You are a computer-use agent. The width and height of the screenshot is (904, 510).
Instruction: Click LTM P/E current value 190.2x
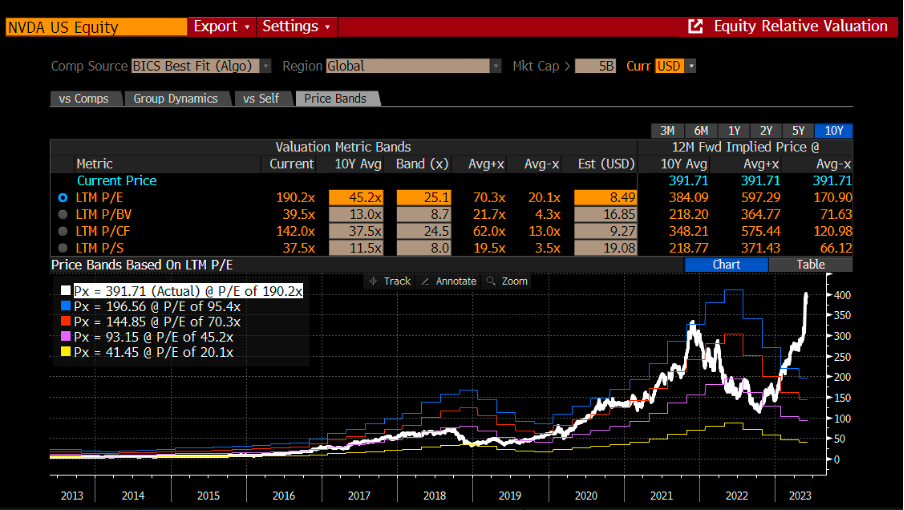[295, 198]
